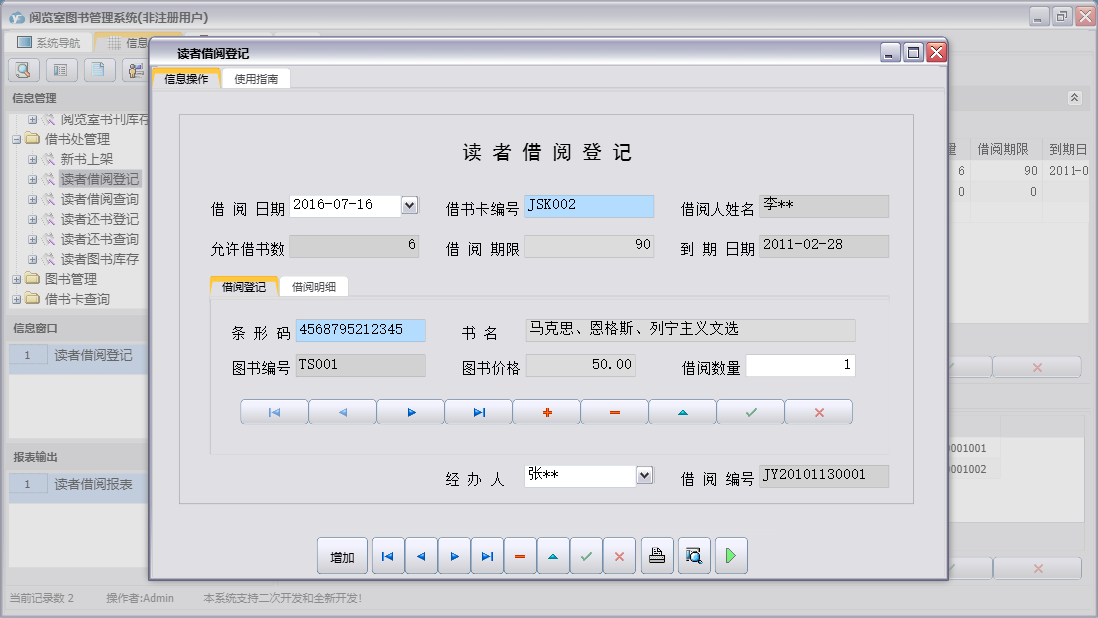The height and width of the screenshot is (618, 1098).
Task: Add a record with the red plus icon
Action: [x=545, y=411]
